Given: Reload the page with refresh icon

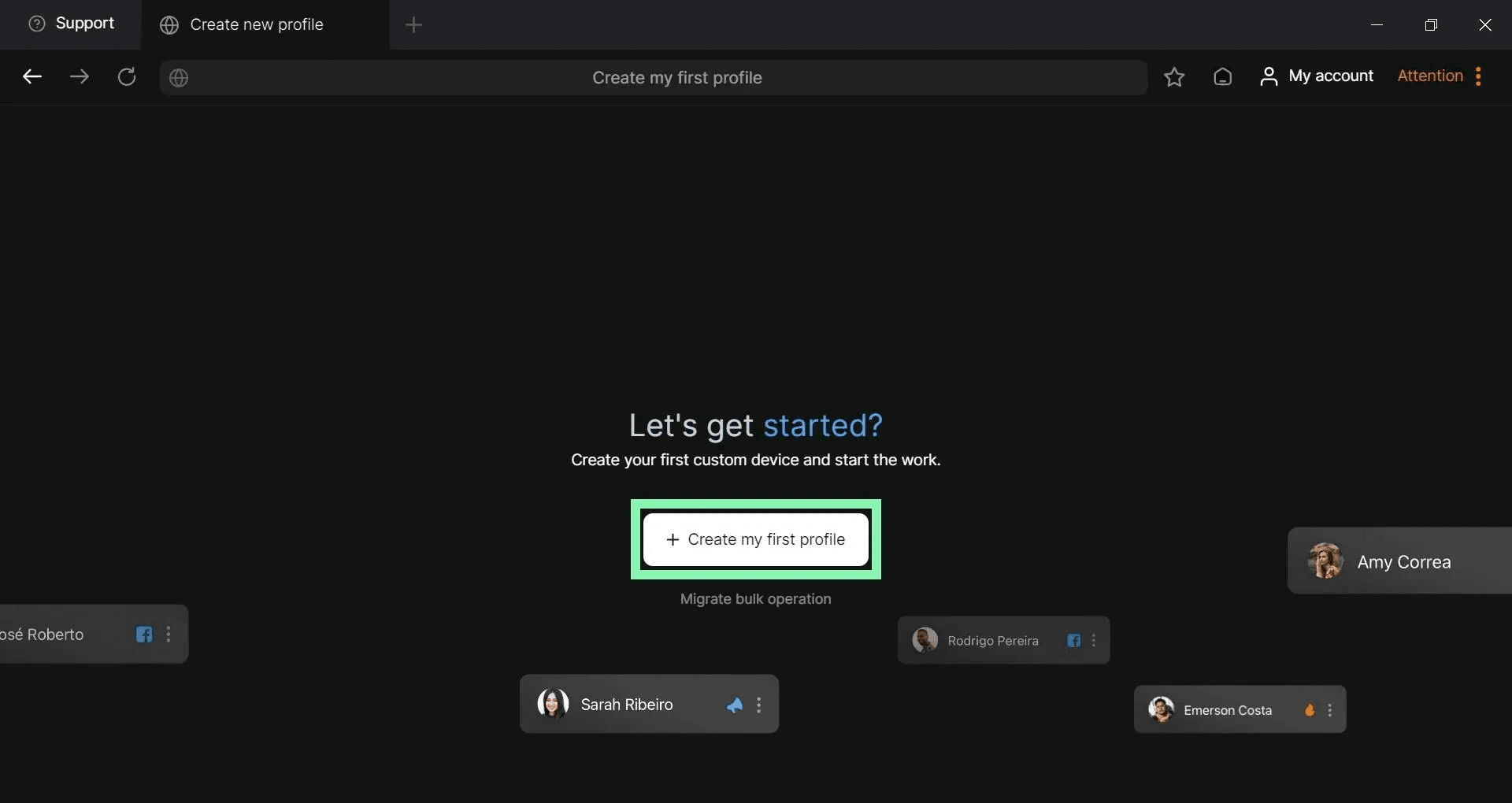Looking at the screenshot, I should click(x=127, y=76).
